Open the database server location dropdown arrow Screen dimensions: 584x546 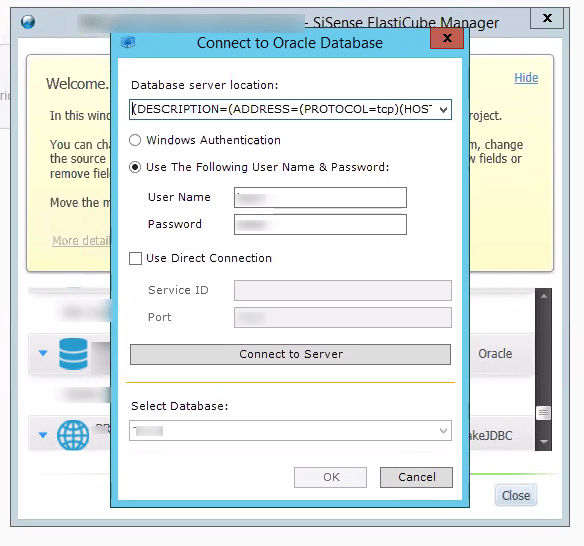443,109
